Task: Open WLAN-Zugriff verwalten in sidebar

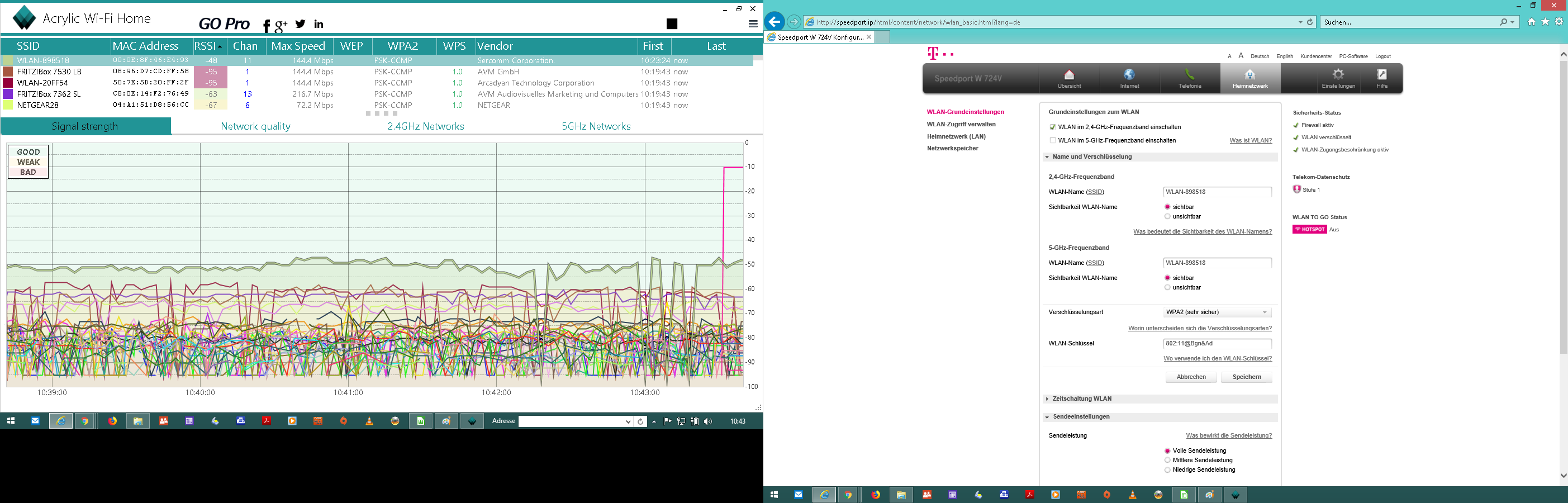Action: pyautogui.click(x=961, y=124)
